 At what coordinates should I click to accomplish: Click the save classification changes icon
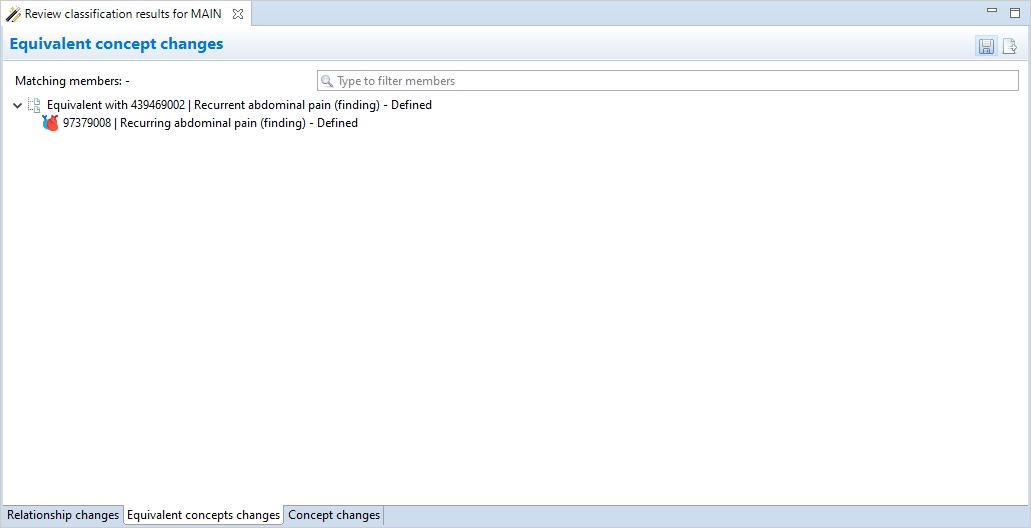[986, 47]
